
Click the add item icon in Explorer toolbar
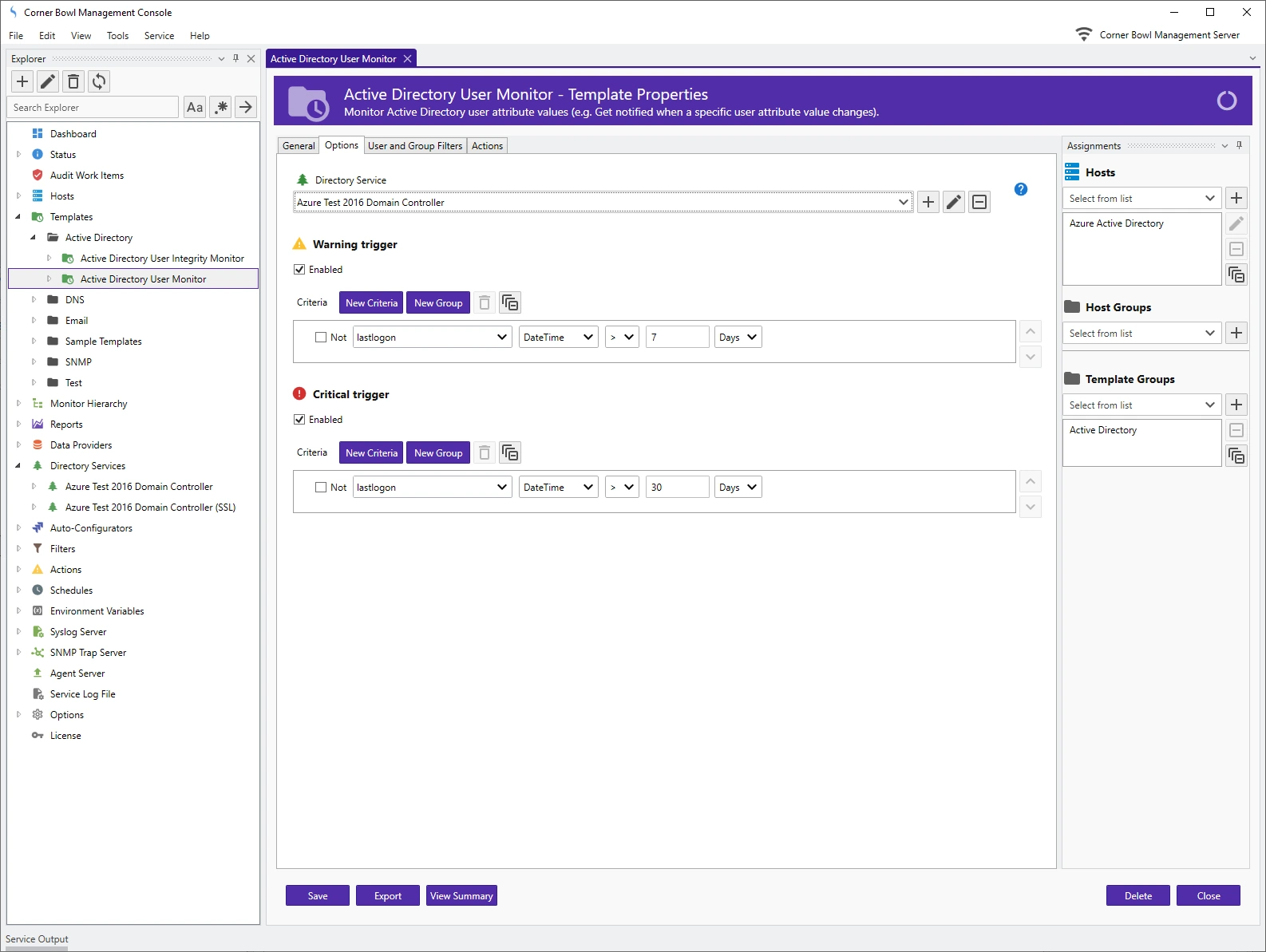(x=22, y=81)
